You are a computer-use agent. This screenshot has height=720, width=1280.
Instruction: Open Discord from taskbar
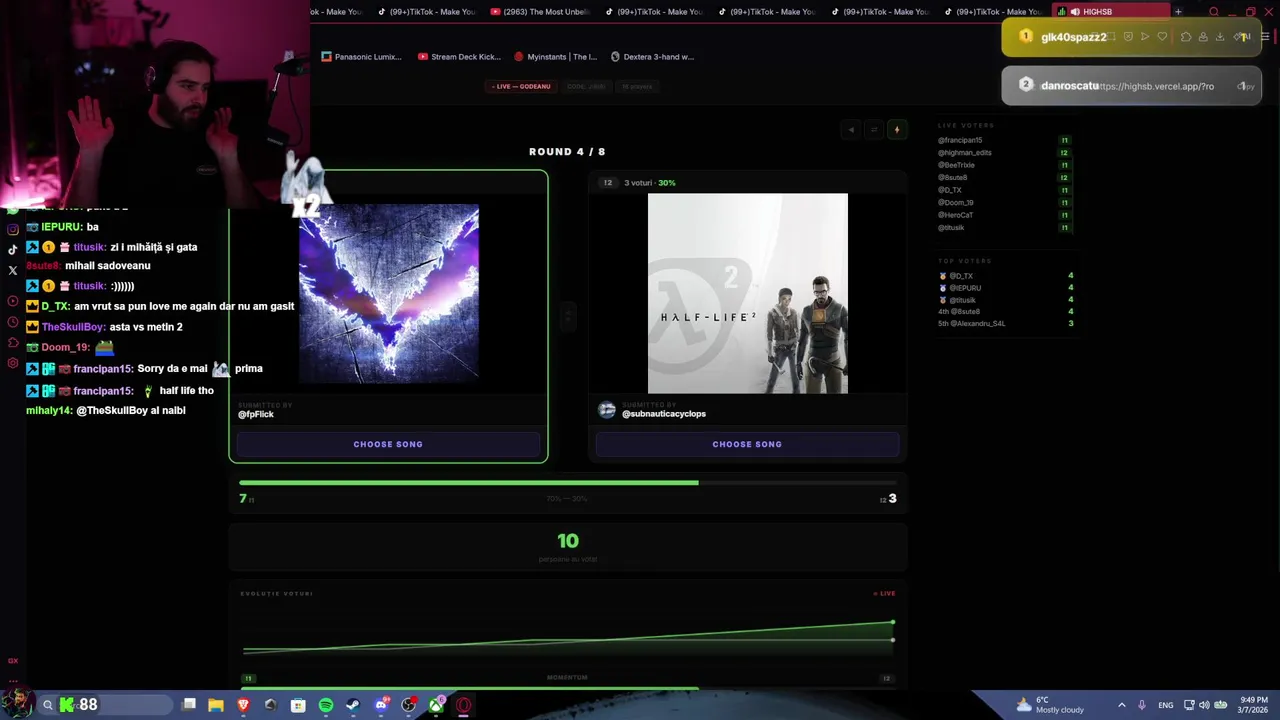(x=381, y=705)
